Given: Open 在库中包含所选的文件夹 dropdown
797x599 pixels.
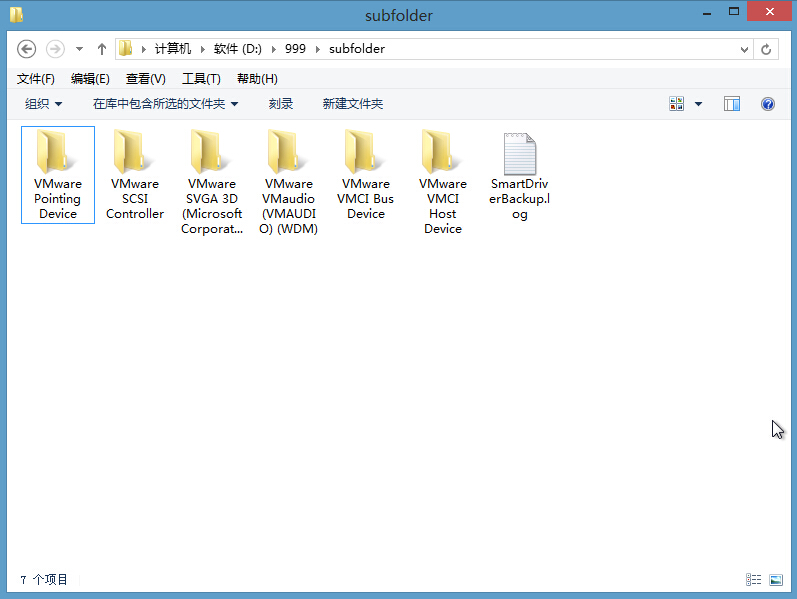Looking at the screenshot, I should (x=165, y=104).
